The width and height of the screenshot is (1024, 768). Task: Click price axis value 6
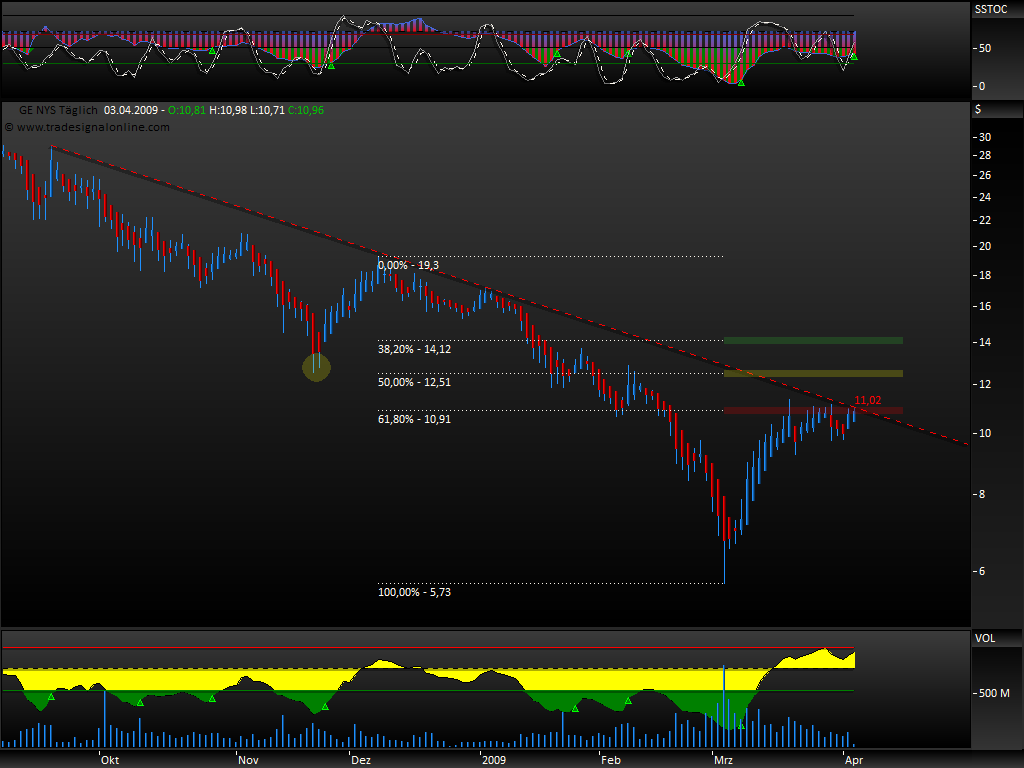(x=982, y=571)
